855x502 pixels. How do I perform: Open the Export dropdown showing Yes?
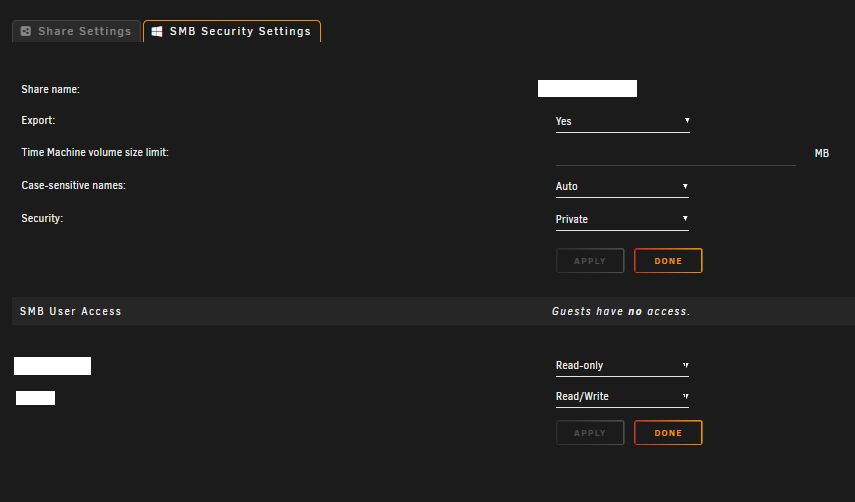point(622,122)
